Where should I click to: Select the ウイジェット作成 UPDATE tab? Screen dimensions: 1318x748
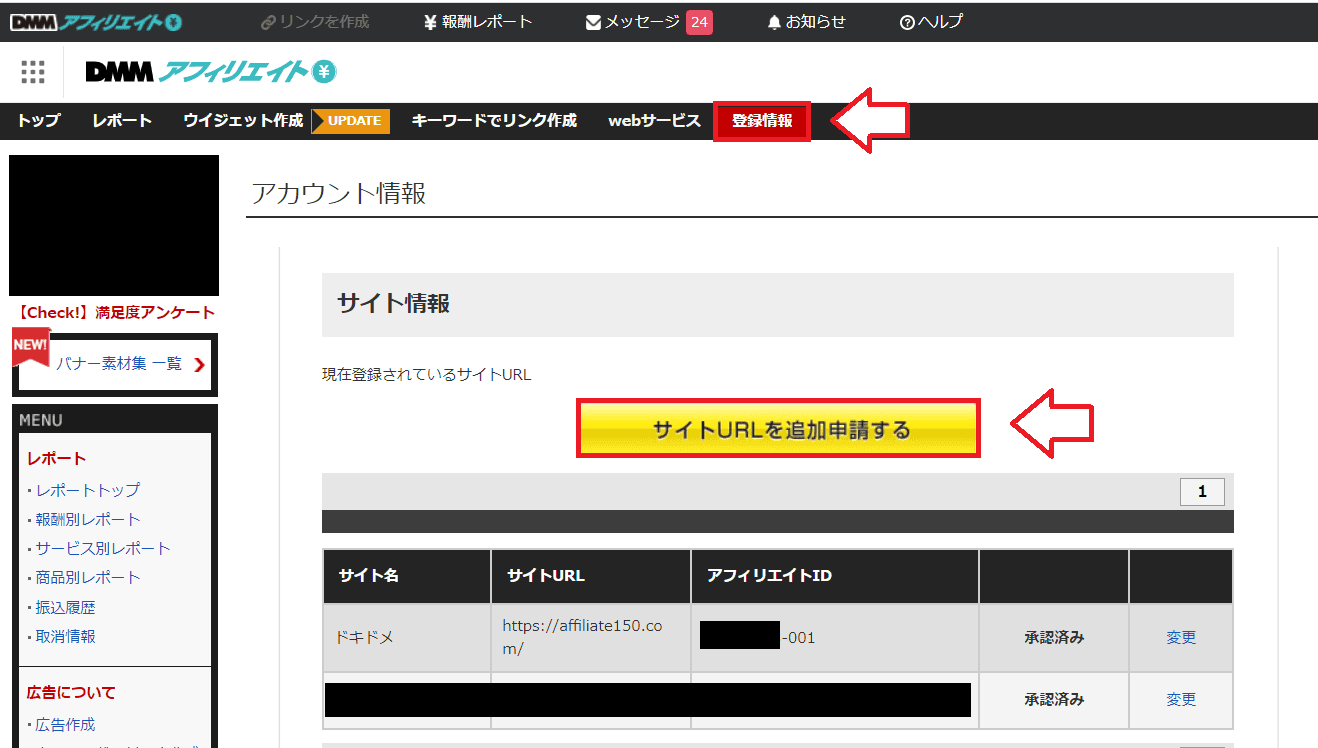click(x=245, y=121)
